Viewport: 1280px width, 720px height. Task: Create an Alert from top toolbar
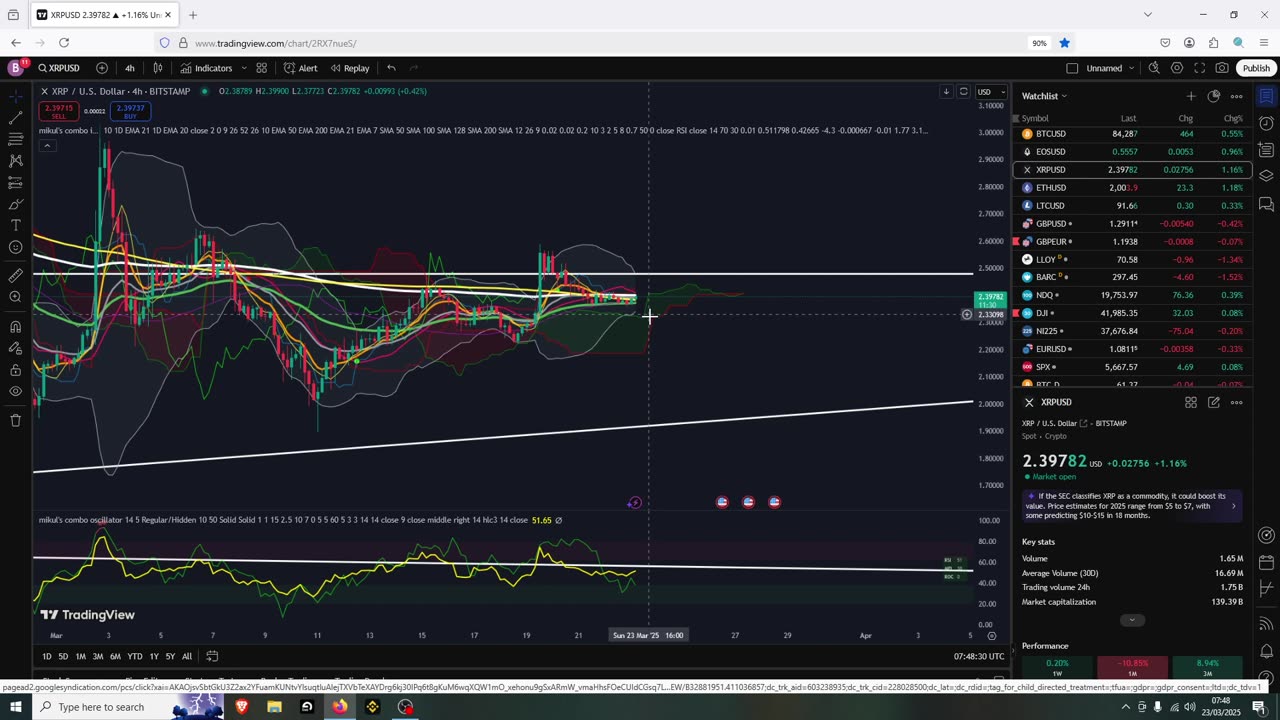click(x=300, y=68)
